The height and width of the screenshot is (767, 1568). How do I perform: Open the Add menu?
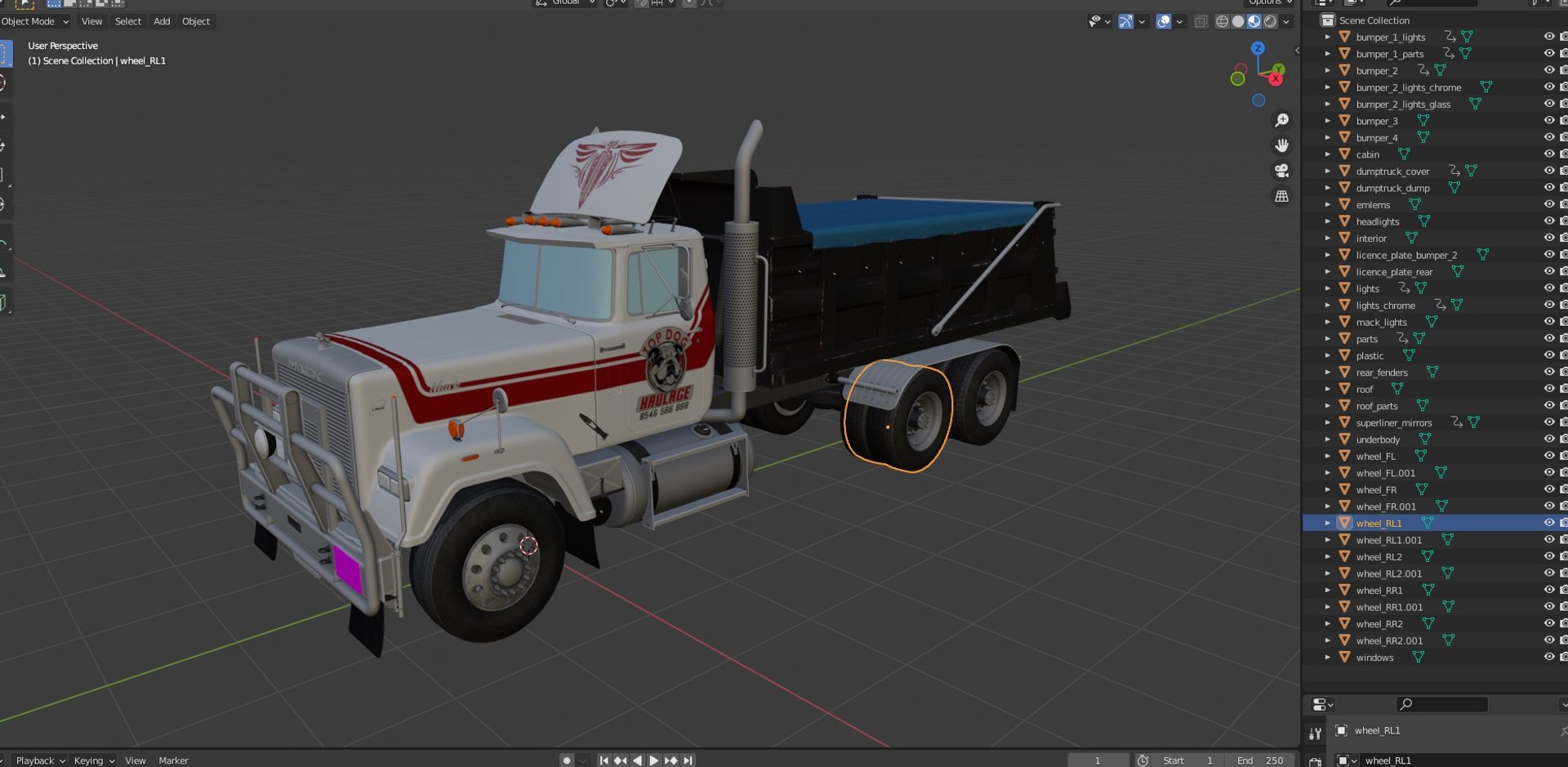[162, 22]
